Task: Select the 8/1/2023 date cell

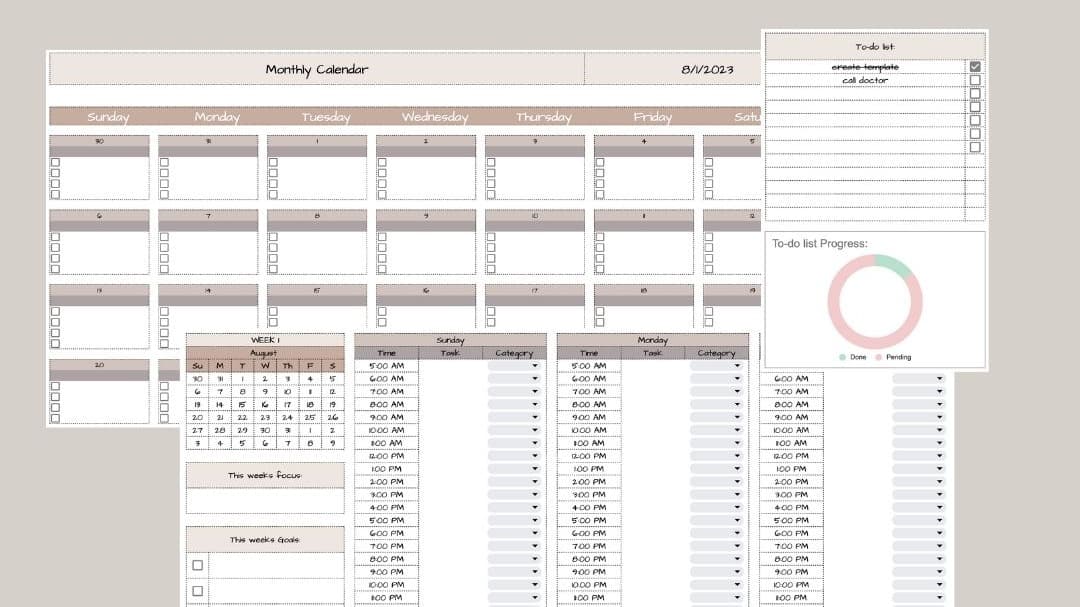Action: coord(707,69)
